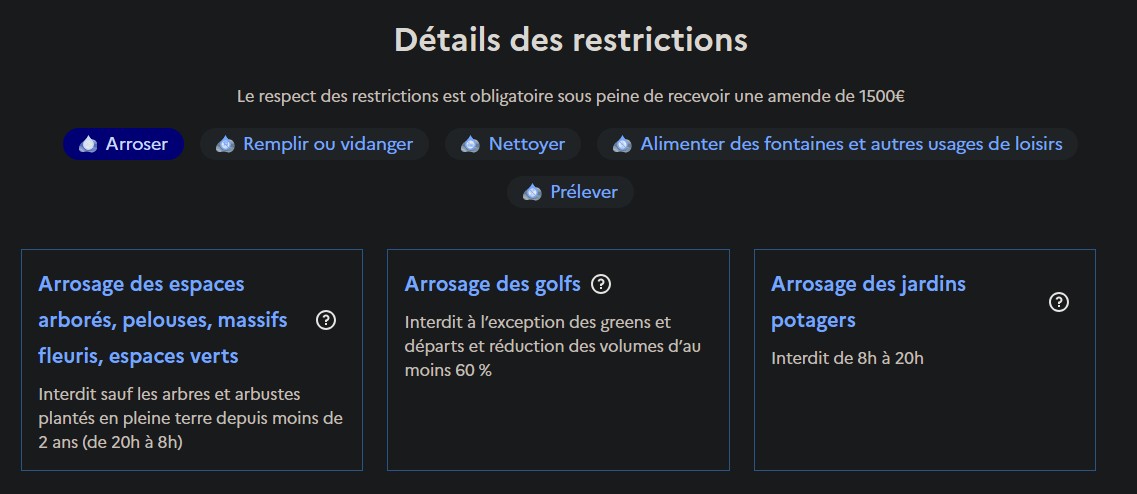
Task: Open help icon for Arrosage des espaces arborés
Action: 326,320
